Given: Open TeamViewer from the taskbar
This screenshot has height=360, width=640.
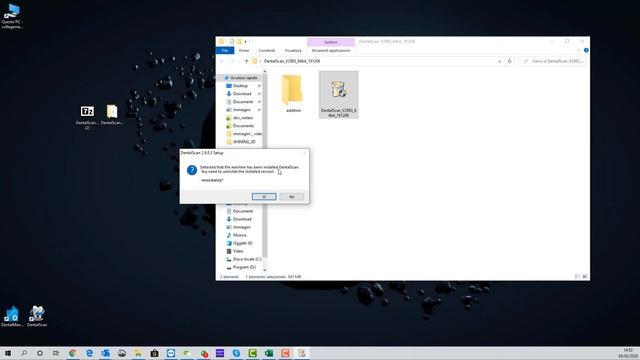Looking at the screenshot, I should coord(171,353).
